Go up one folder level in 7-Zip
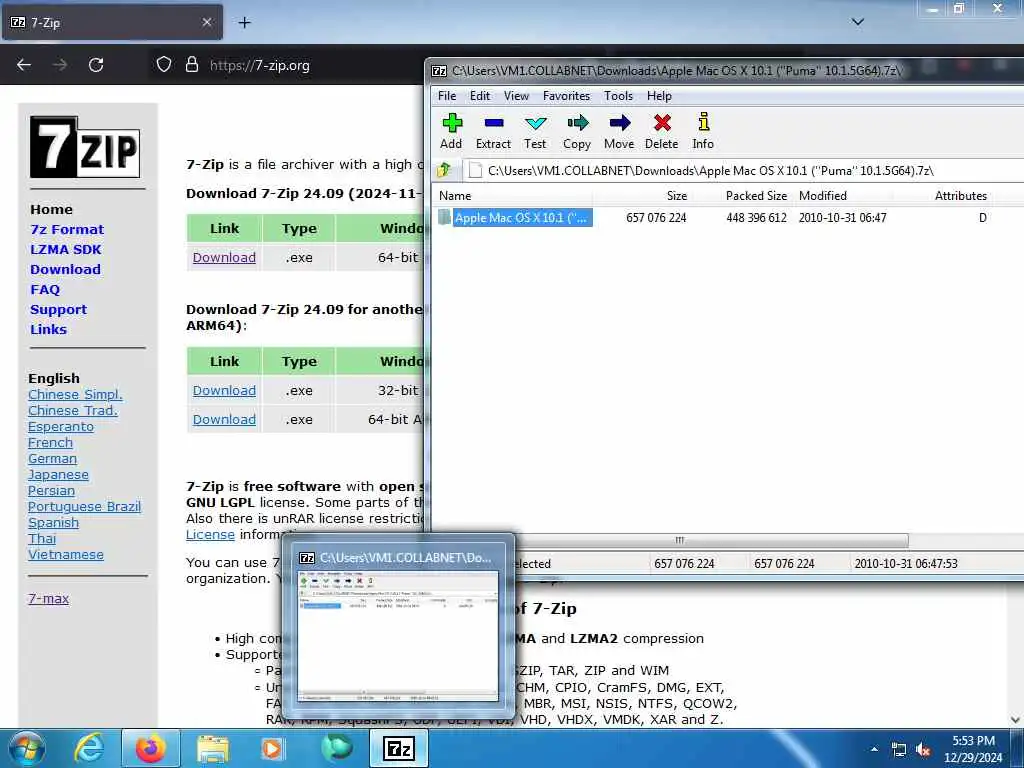This screenshot has height=768, width=1024. click(445, 170)
